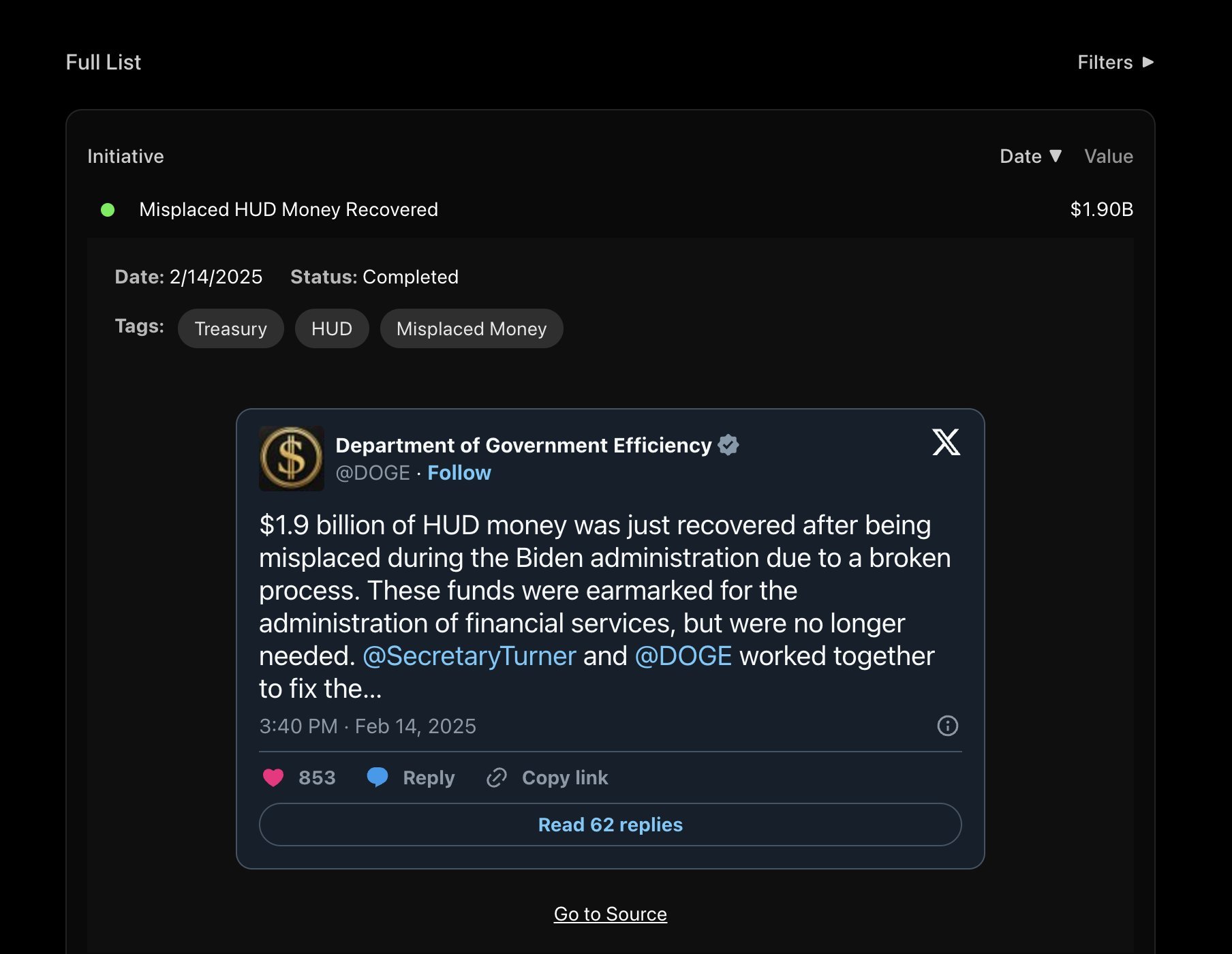The image size is (1232, 954).
Task: Like the tweet with the heart icon
Action: (273, 778)
